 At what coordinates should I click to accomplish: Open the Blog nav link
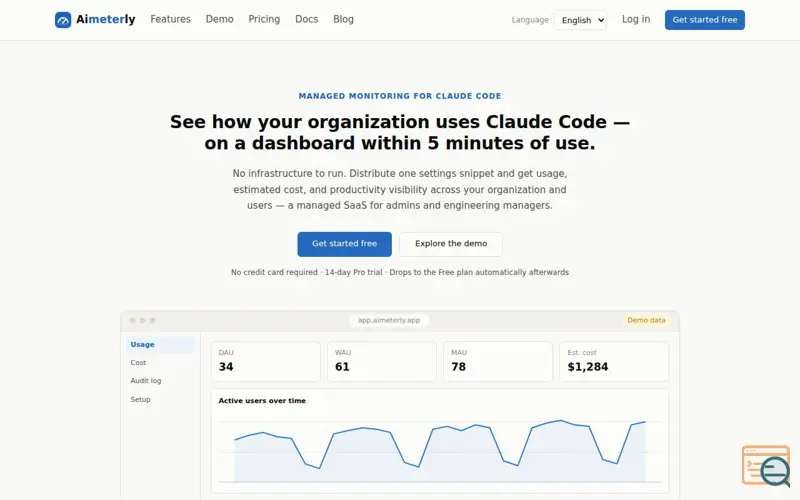tap(343, 19)
